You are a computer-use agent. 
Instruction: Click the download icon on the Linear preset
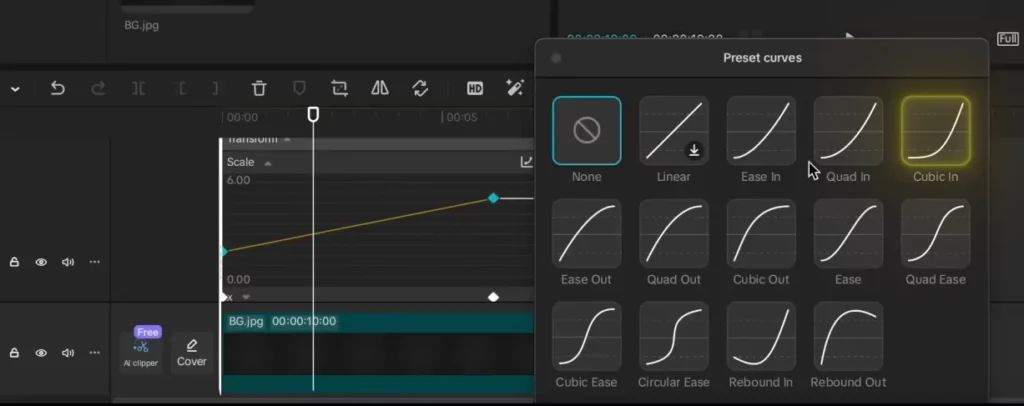coord(694,151)
